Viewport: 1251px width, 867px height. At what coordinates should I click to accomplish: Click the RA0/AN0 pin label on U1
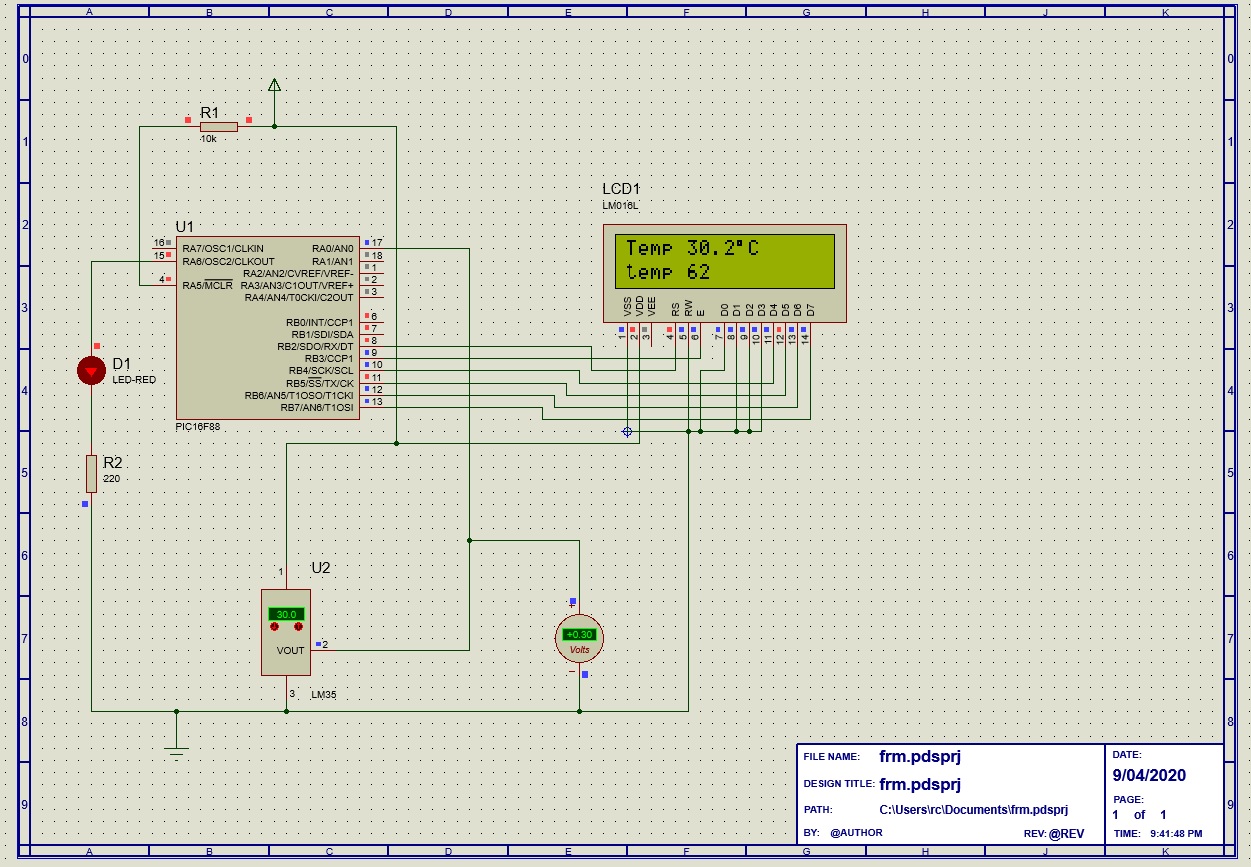pyautogui.click(x=332, y=249)
